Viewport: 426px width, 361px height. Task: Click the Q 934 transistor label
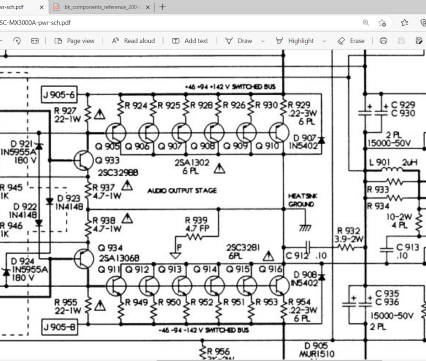pyautogui.click(x=110, y=248)
